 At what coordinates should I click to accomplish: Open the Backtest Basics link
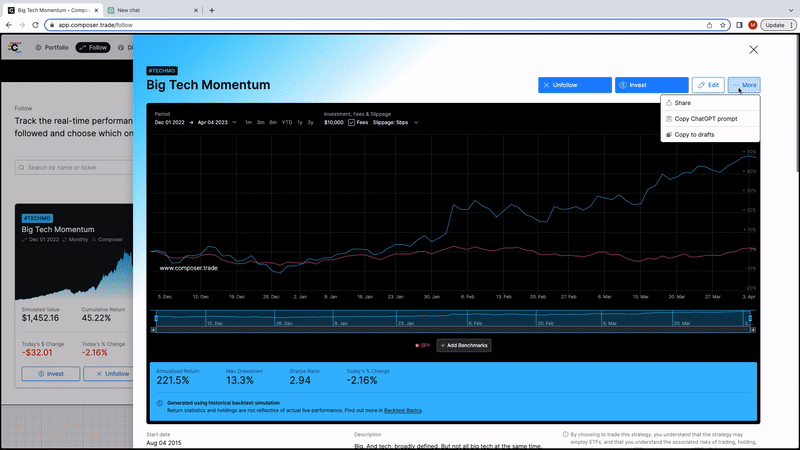[x=403, y=410]
